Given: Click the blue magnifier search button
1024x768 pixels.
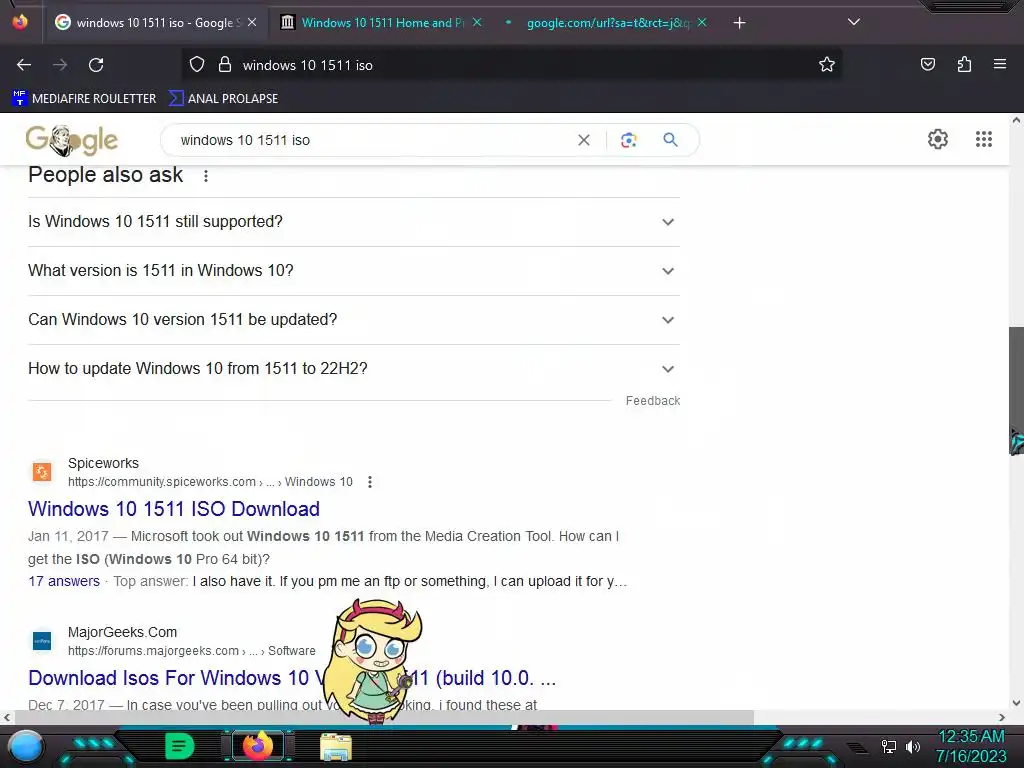Looking at the screenshot, I should [x=670, y=140].
